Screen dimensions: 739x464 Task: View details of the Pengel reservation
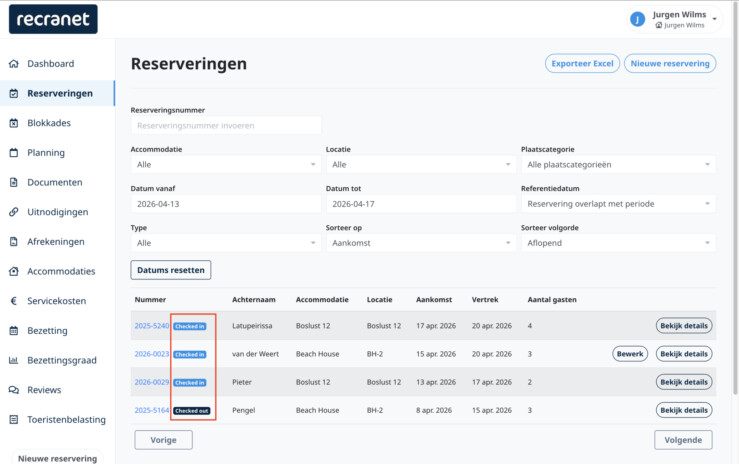684,410
